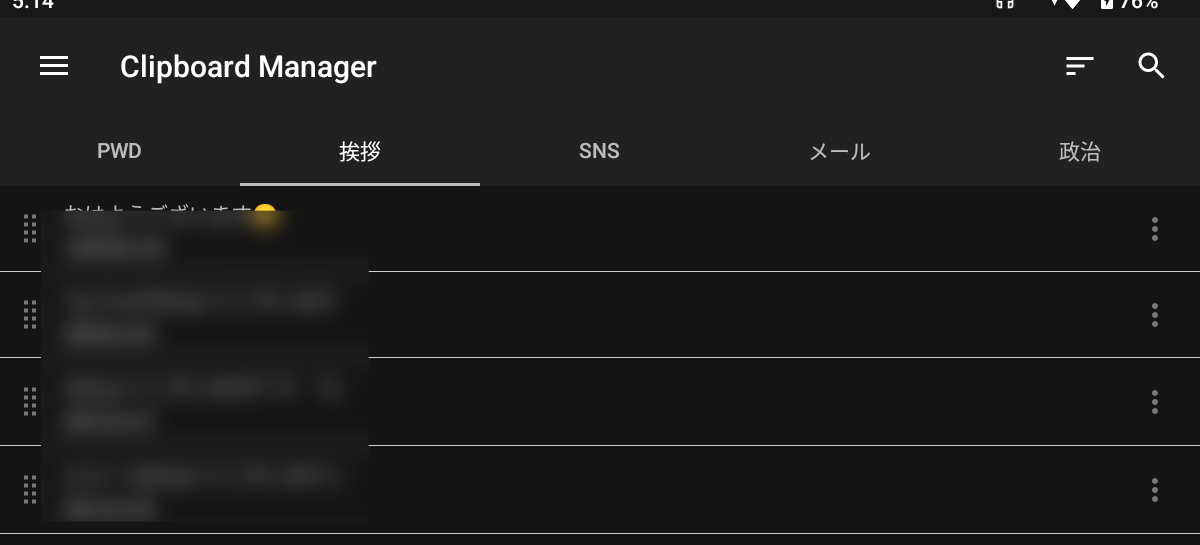
Task: Tap drag handle of second clip
Action: tap(29, 315)
